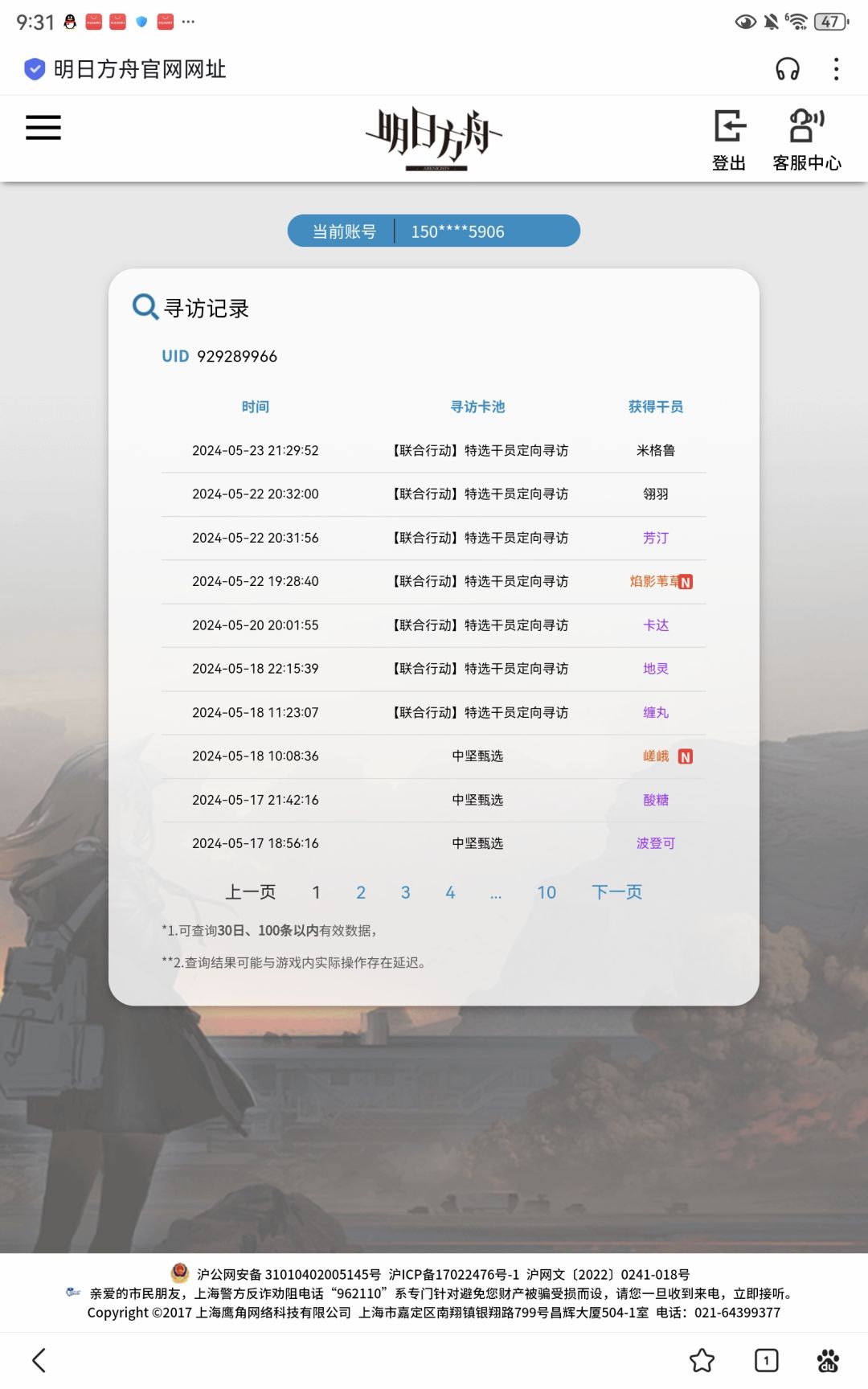Tap the N badge next to 嵯峨
This screenshot has height=1389, width=868.
tap(686, 756)
